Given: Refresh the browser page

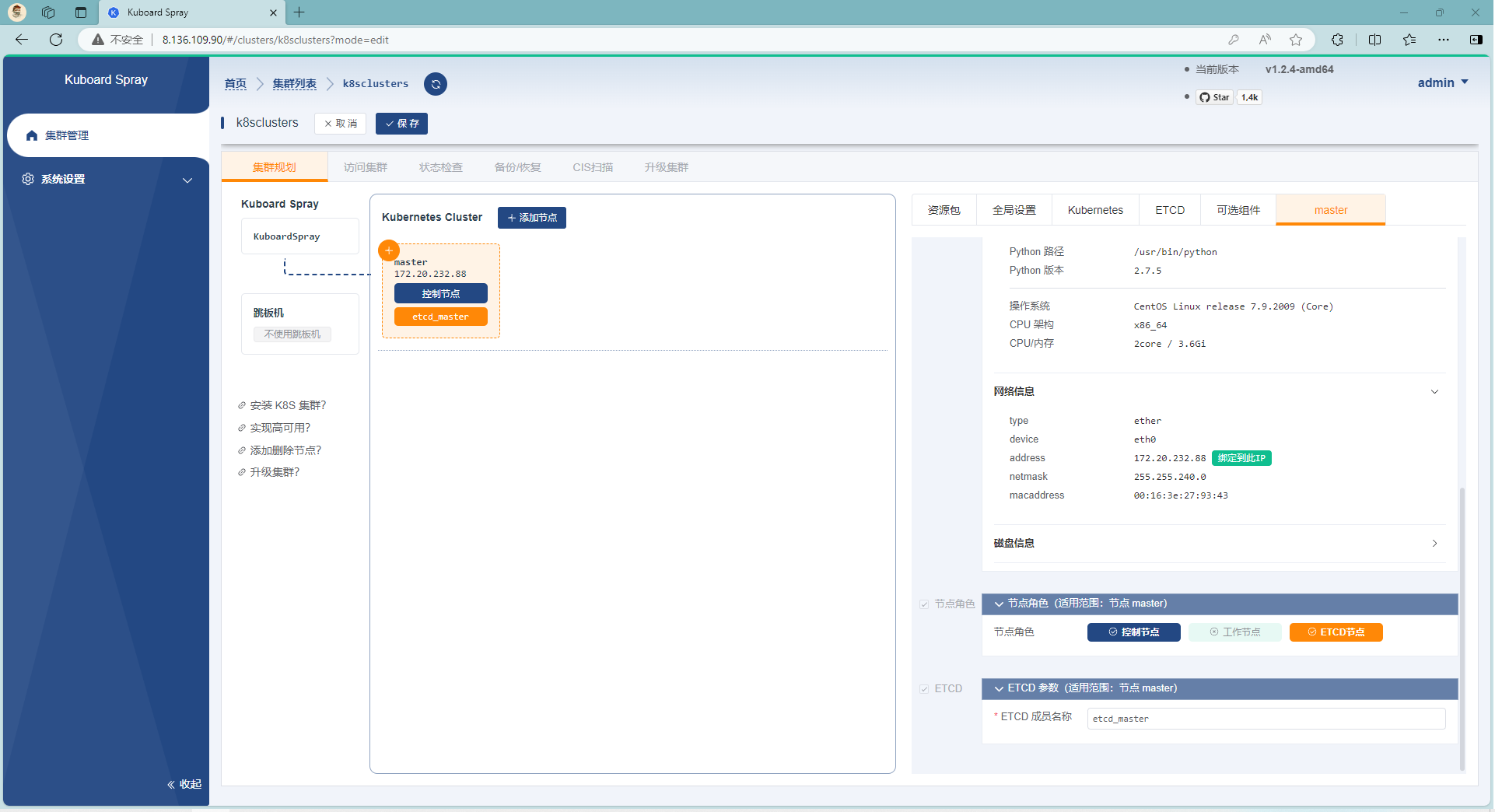Looking at the screenshot, I should click(56, 40).
